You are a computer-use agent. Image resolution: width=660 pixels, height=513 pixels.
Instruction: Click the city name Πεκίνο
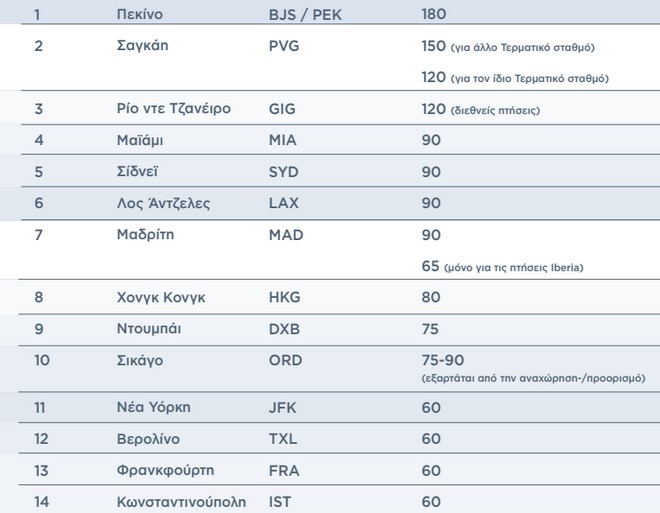click(x=144, y=15)
